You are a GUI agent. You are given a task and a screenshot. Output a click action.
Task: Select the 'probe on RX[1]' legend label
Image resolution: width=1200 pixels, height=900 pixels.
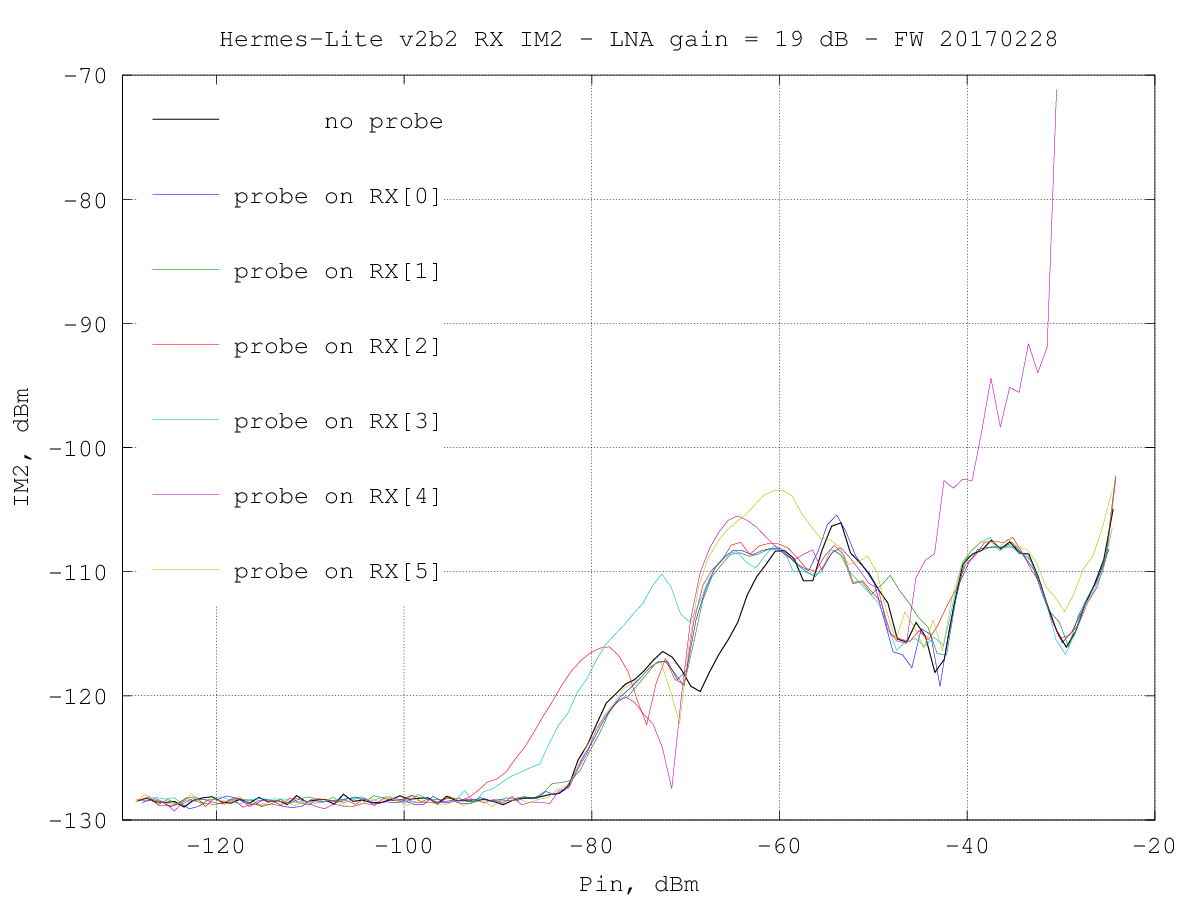click(x=338, y=272)
